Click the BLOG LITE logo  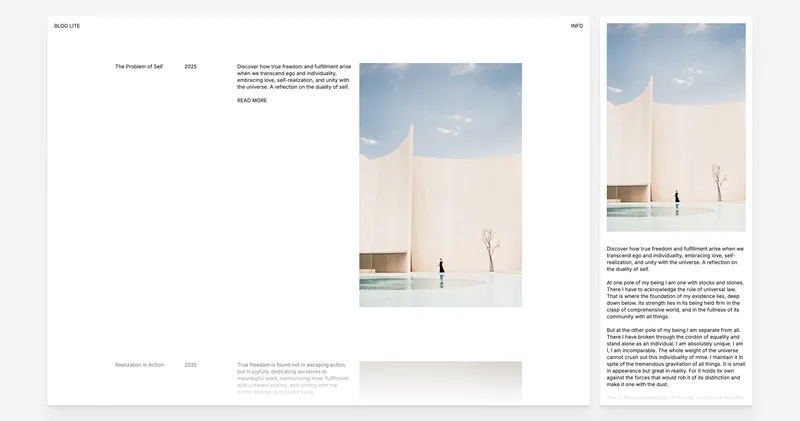click(x=67, y=26)
